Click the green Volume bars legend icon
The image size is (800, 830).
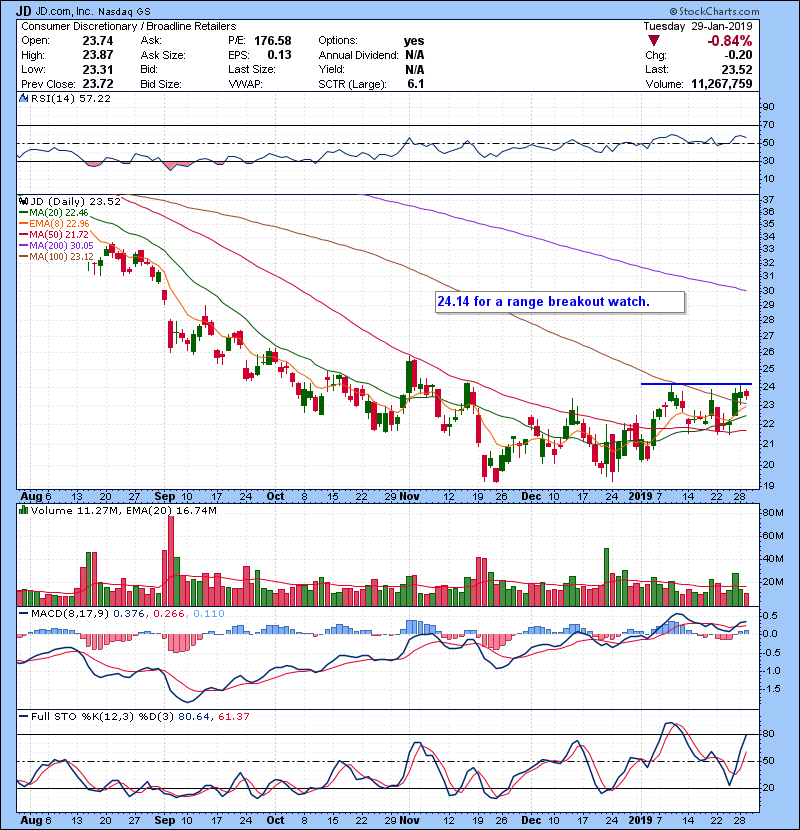click(x=24, y=511)
